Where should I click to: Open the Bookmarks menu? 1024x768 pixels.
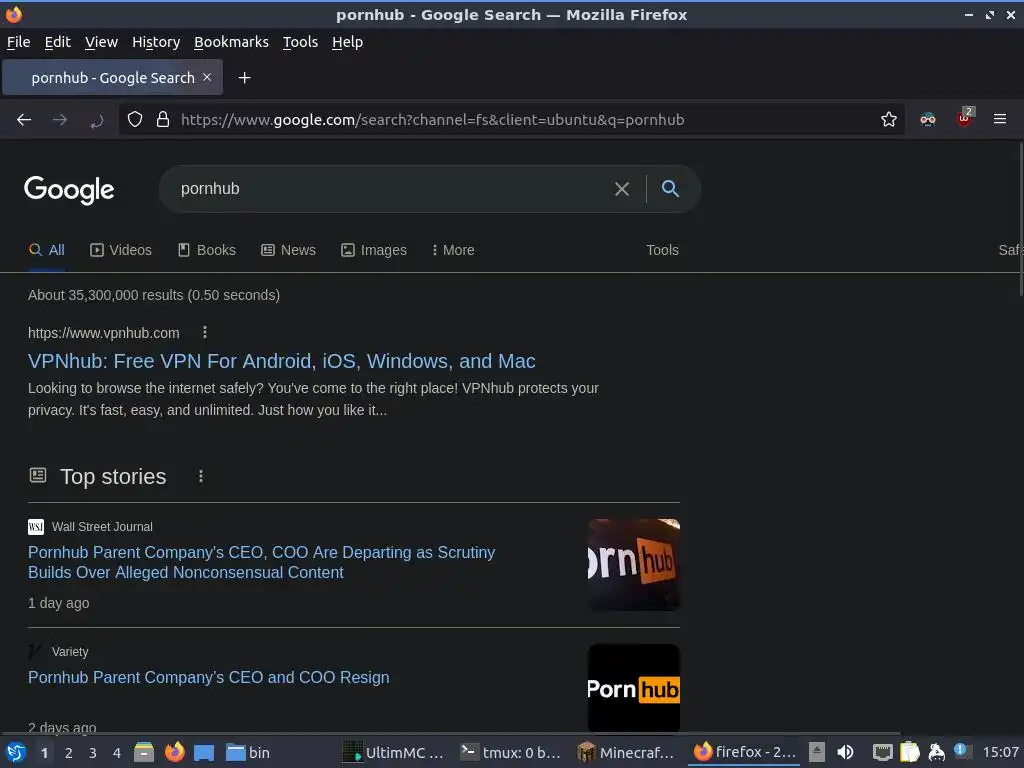pyautogui.click(x=231, y=42)
